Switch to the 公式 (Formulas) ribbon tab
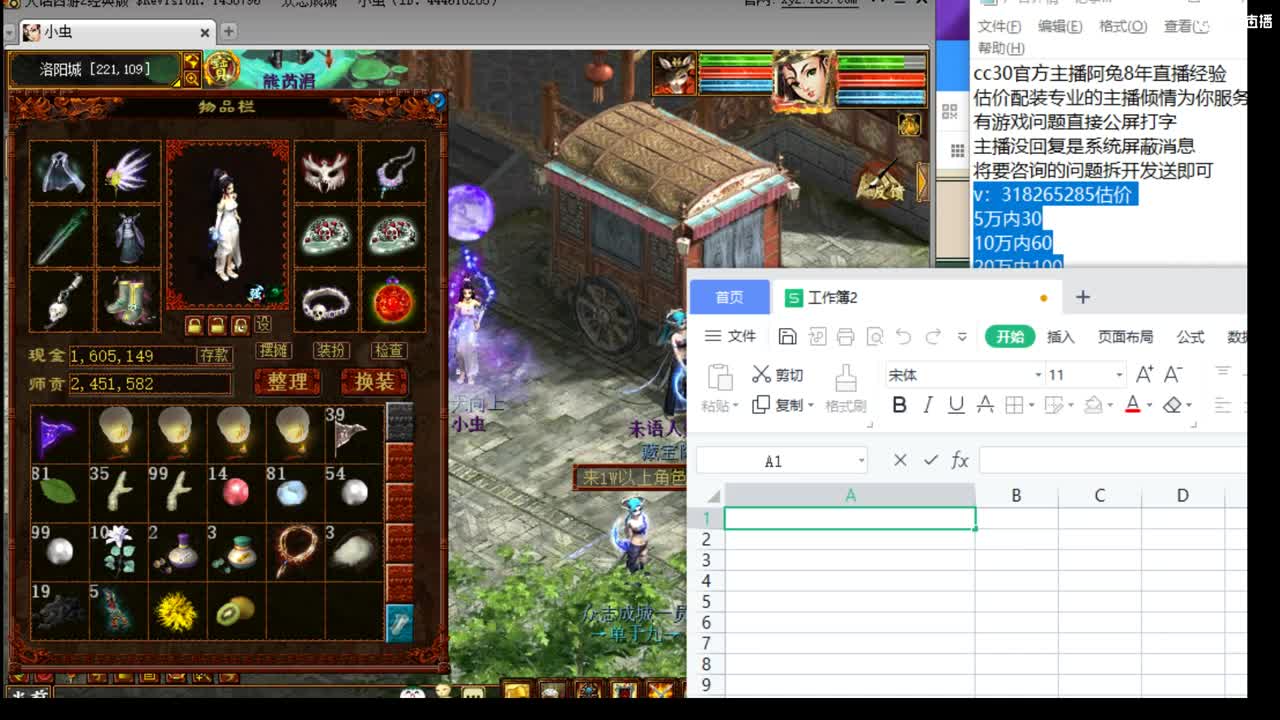1280x720 pixels. (x=1190, y=337)
